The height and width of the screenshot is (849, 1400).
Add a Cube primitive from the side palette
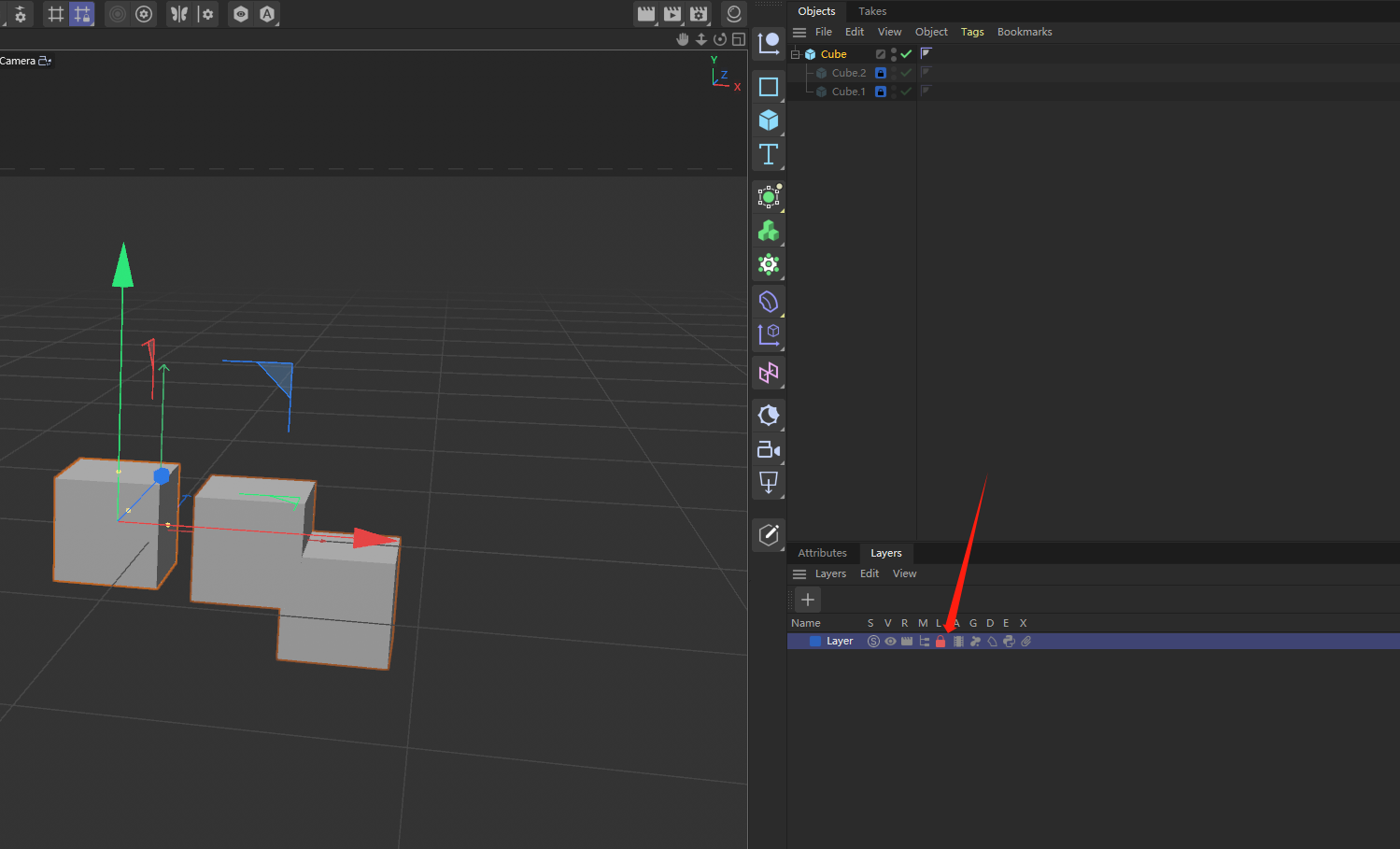pos(769,120)
